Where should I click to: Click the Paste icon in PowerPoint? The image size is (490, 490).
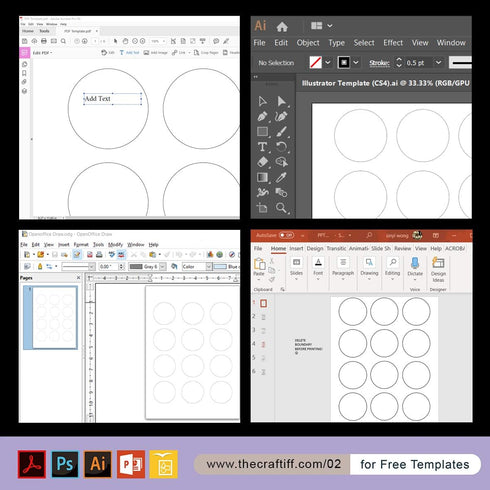(259, 267)
